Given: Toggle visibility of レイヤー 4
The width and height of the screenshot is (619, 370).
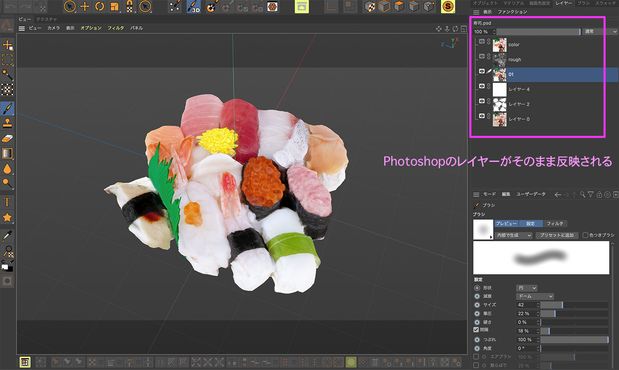Looking at the screenshot, I should [482, 86].
